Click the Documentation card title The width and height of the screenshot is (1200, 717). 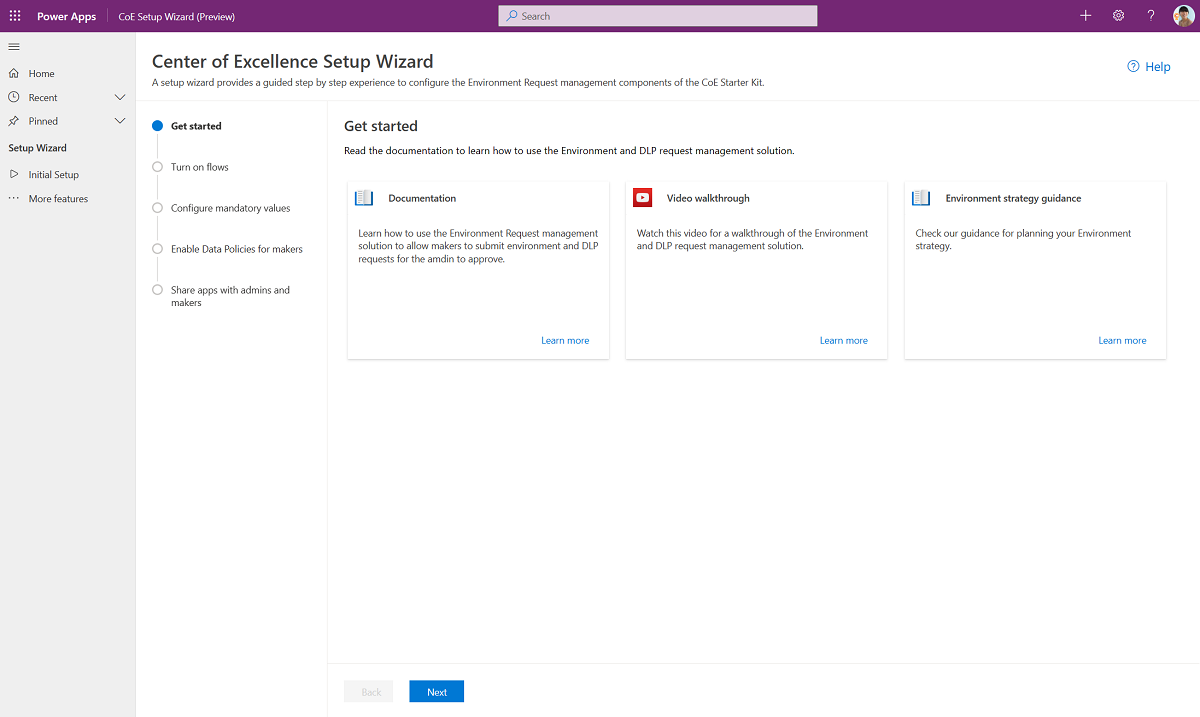422,198
